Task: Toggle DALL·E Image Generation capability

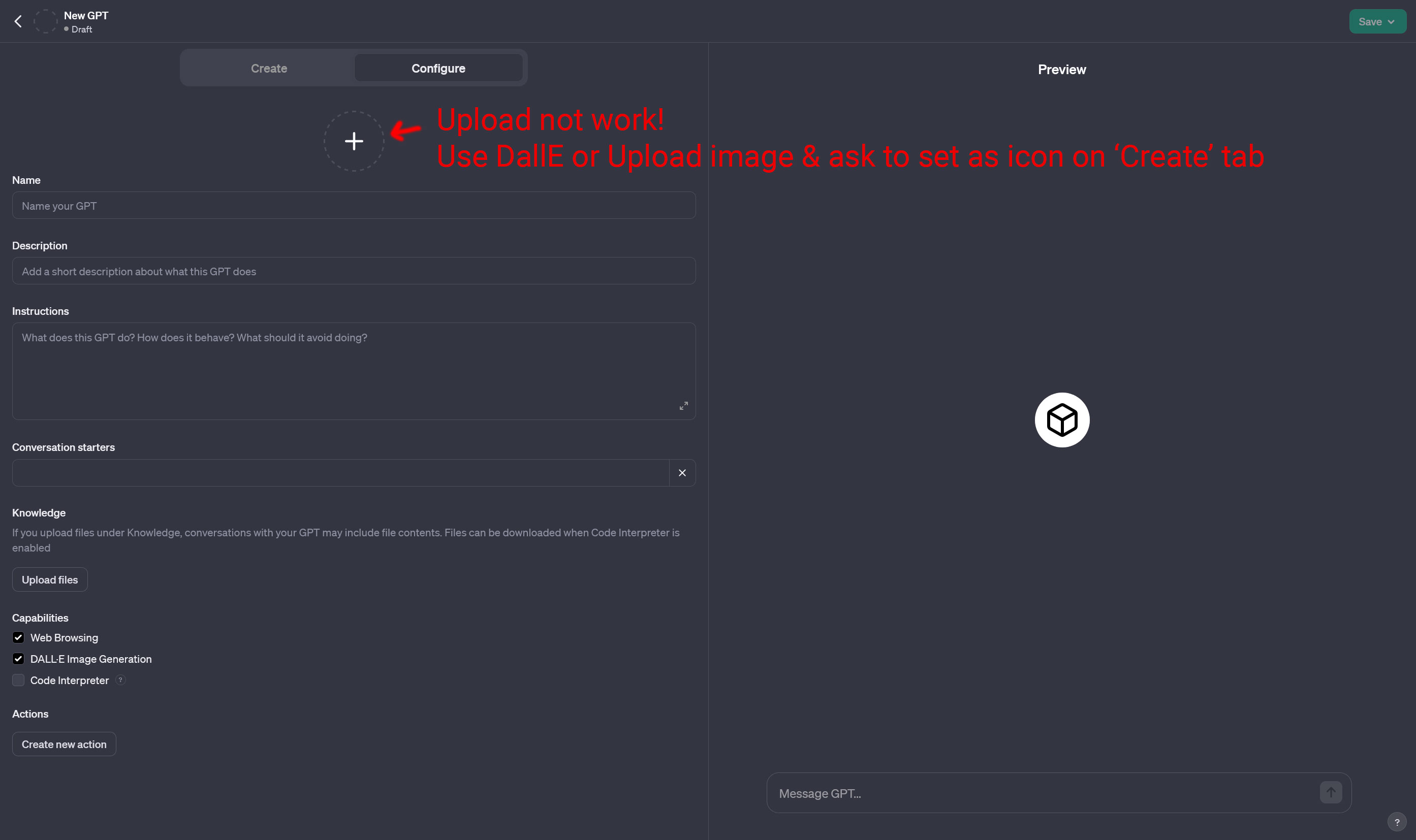Action: [17, 659]
